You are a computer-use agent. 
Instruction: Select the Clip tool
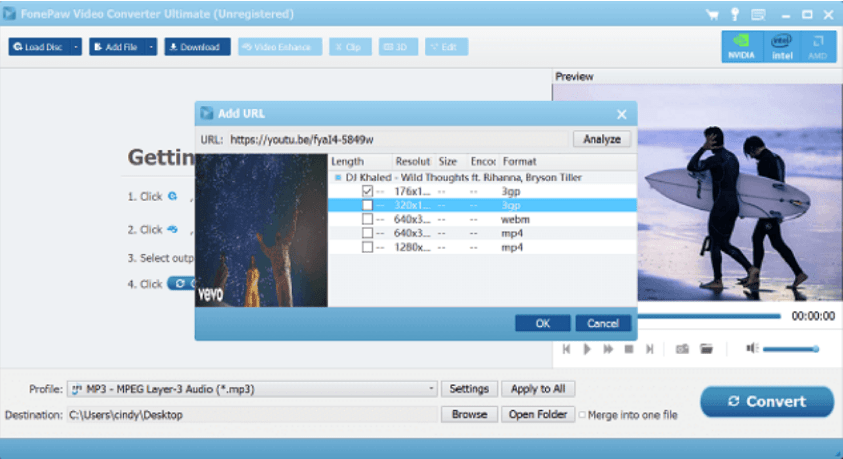350,47
